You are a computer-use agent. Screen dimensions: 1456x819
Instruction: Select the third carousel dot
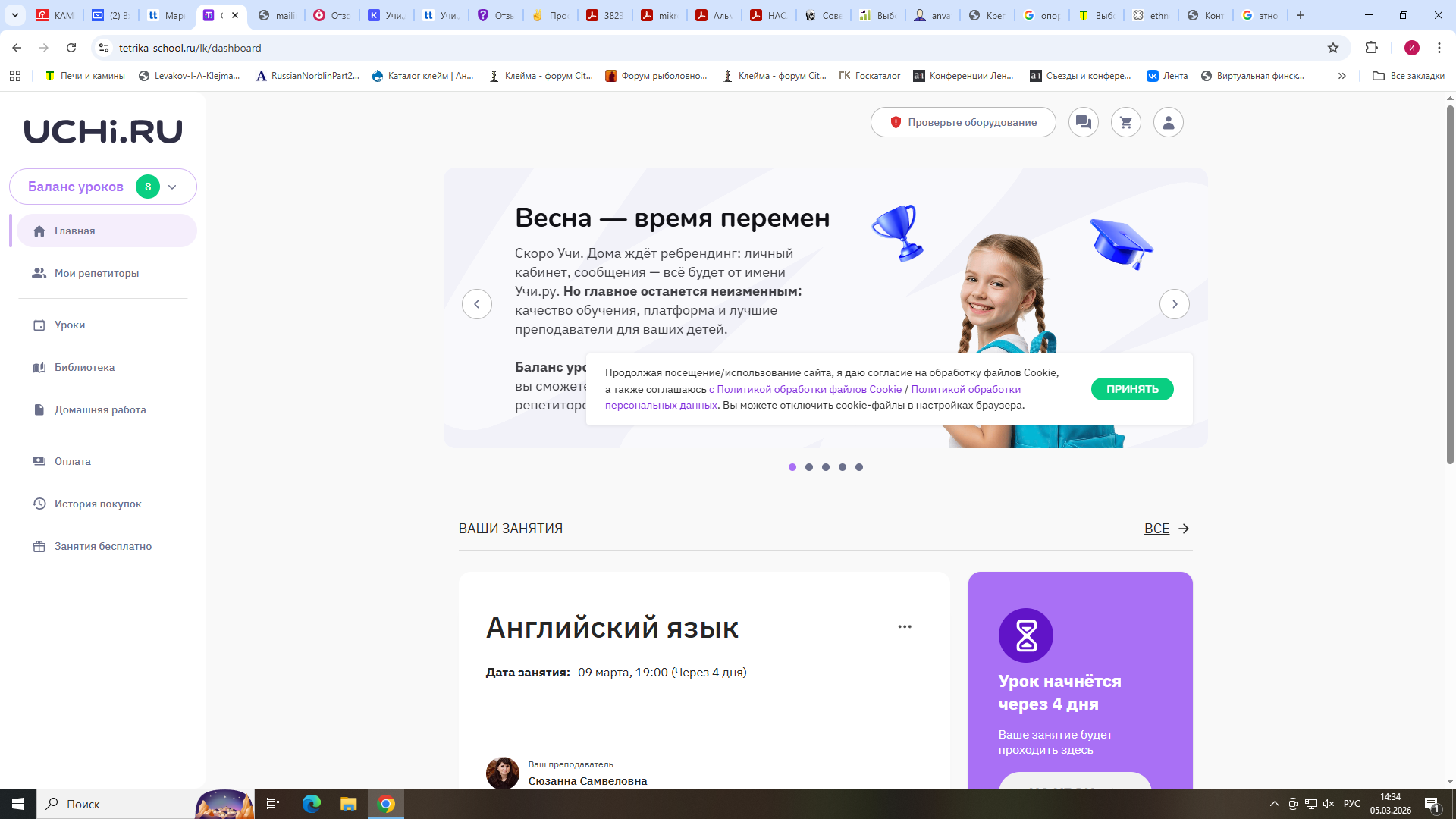coord(825,467)
